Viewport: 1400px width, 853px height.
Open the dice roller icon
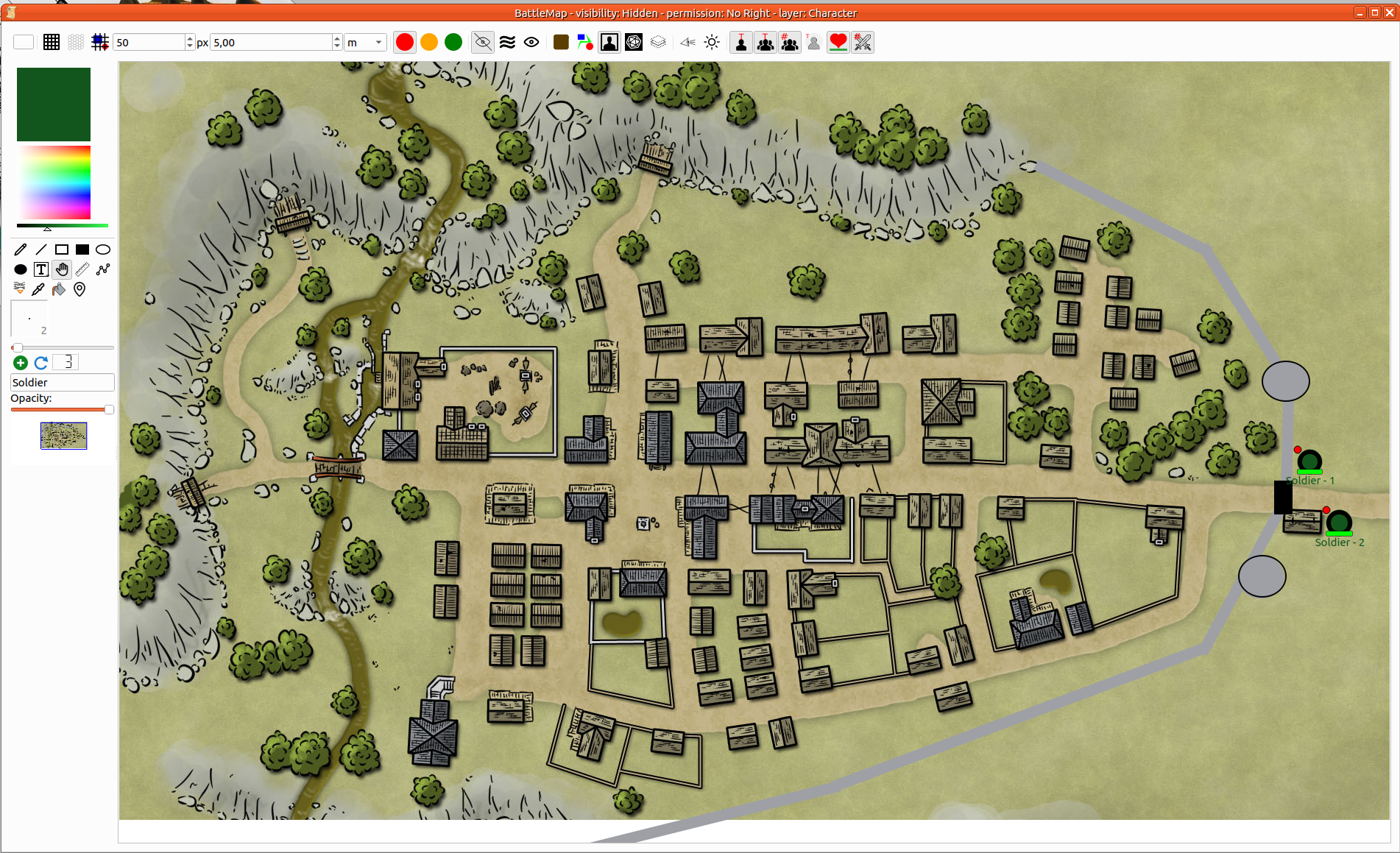(x=634, y=42)
